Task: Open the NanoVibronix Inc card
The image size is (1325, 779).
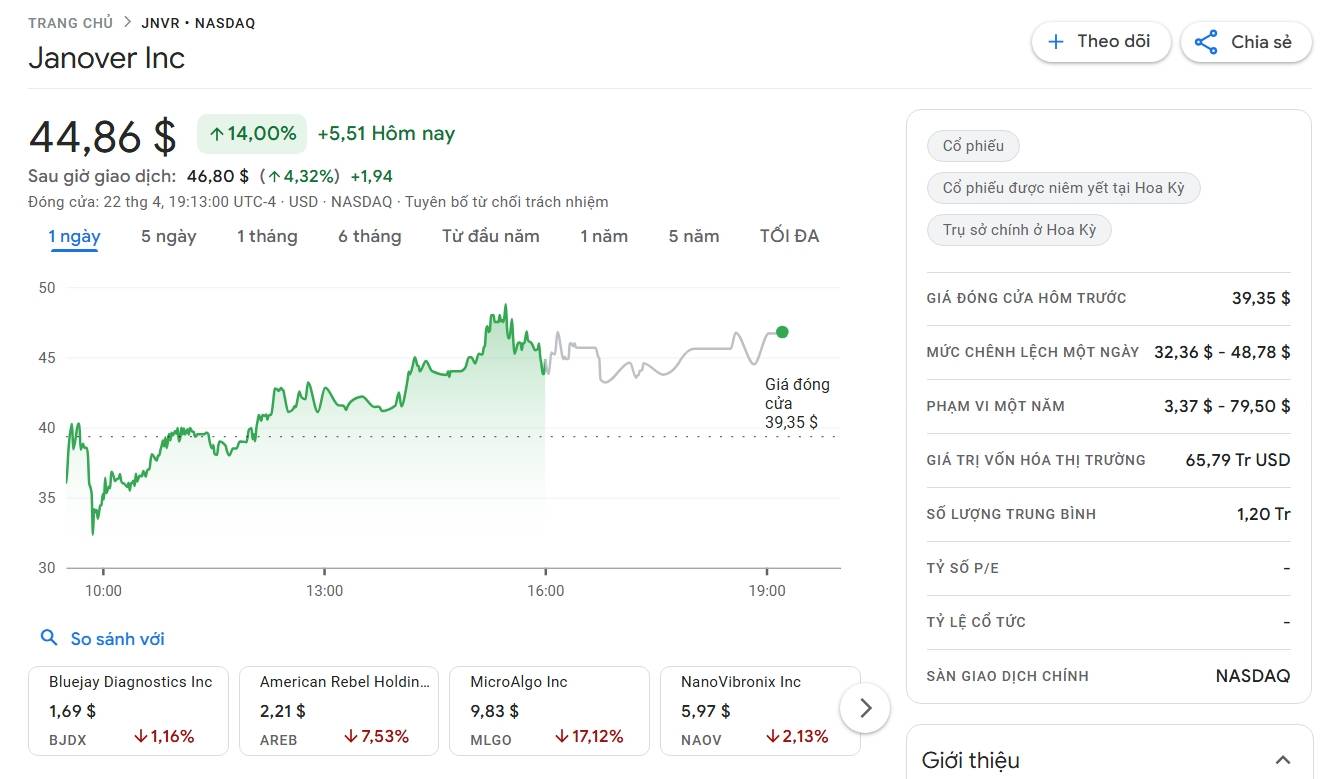Action: point(760,711)
